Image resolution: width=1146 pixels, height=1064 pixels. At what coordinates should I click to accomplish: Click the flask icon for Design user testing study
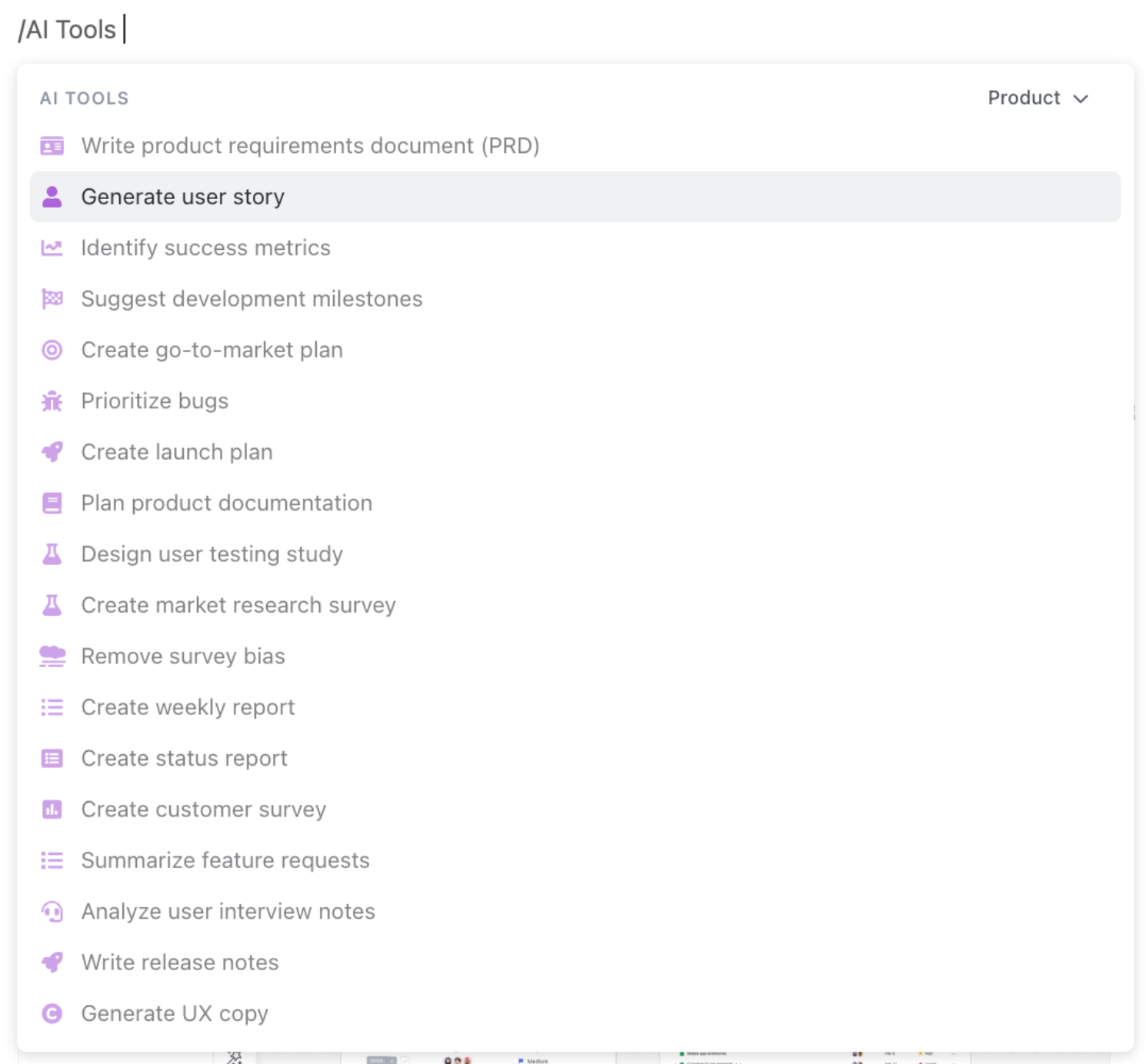tap(52, 554)
